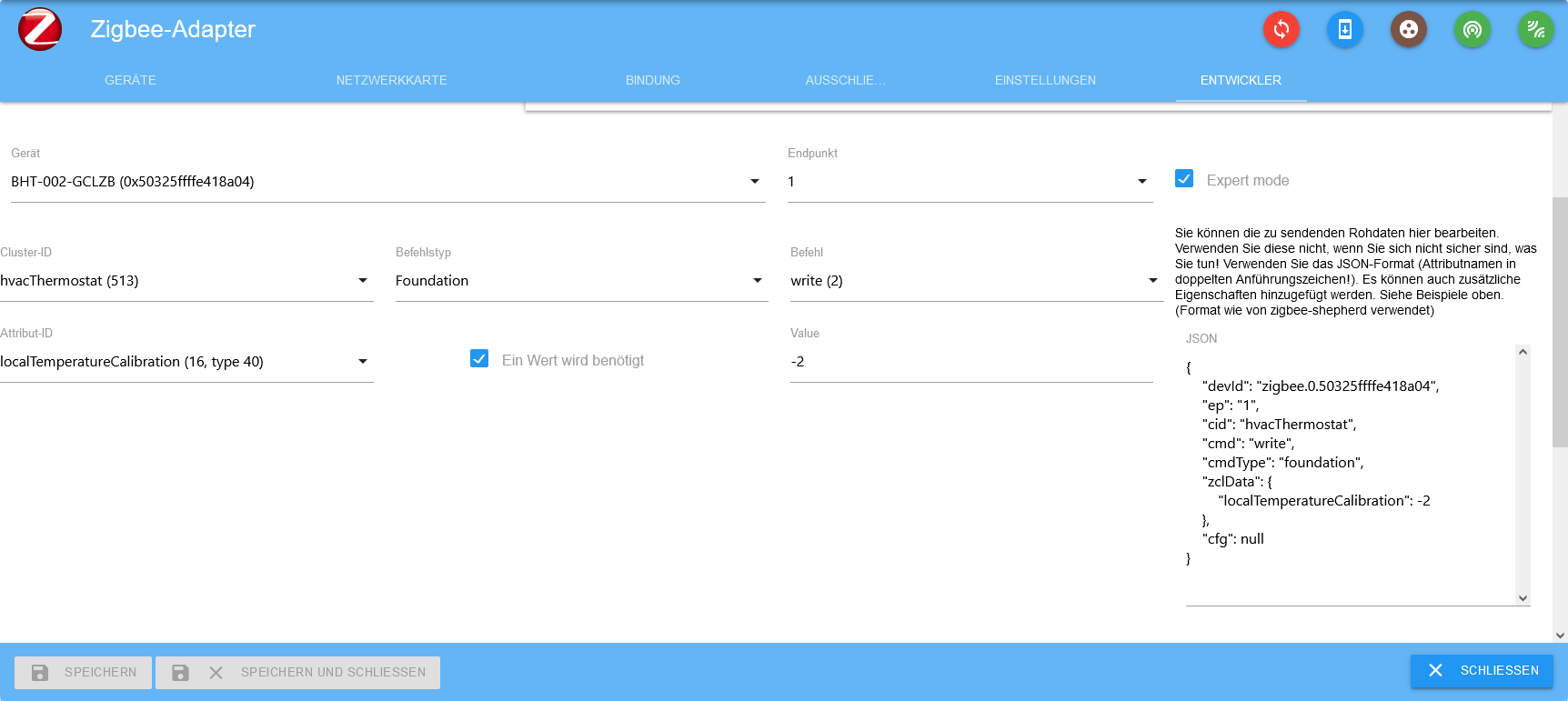The image size is (1568, 701).
Task: Expand the Befehlstyp Foundation dropdown
Action: (582, 281)
